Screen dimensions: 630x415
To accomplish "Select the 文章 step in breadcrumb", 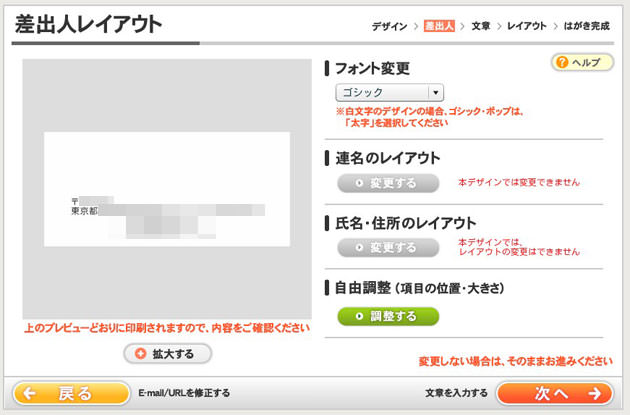I will 481,27.
